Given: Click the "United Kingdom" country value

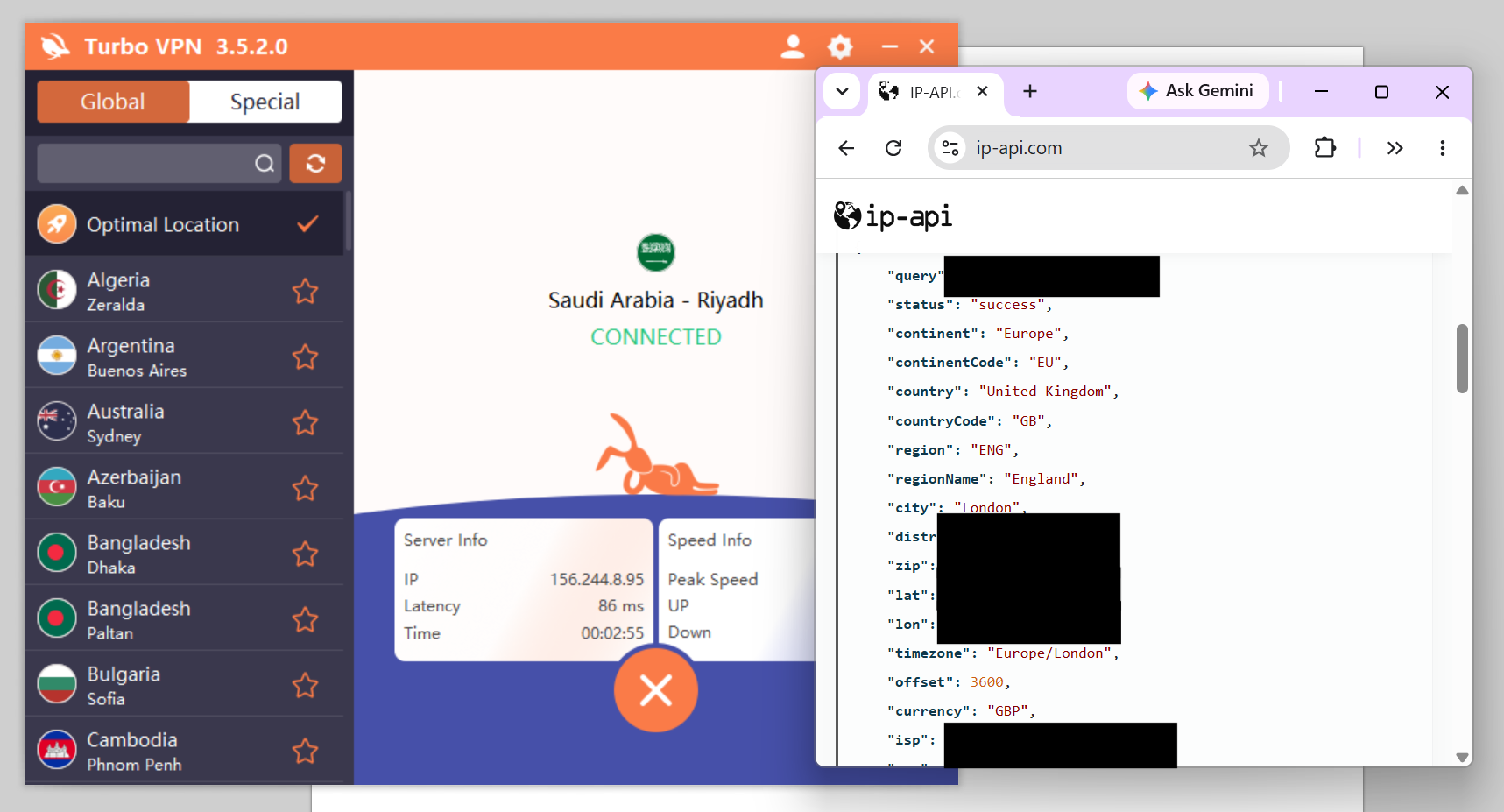Looking at the screenshot, I should click(1046, 392).
